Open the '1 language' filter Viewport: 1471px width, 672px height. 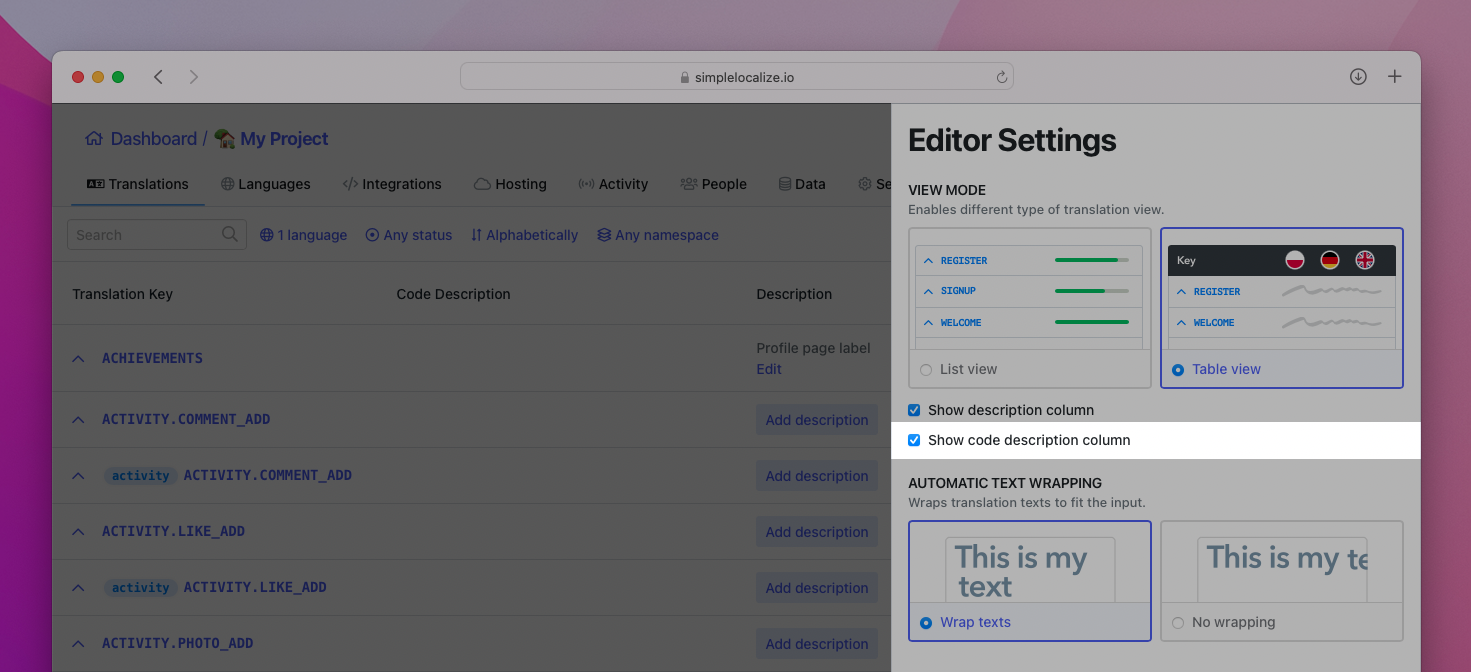click(x=303, y=235)
